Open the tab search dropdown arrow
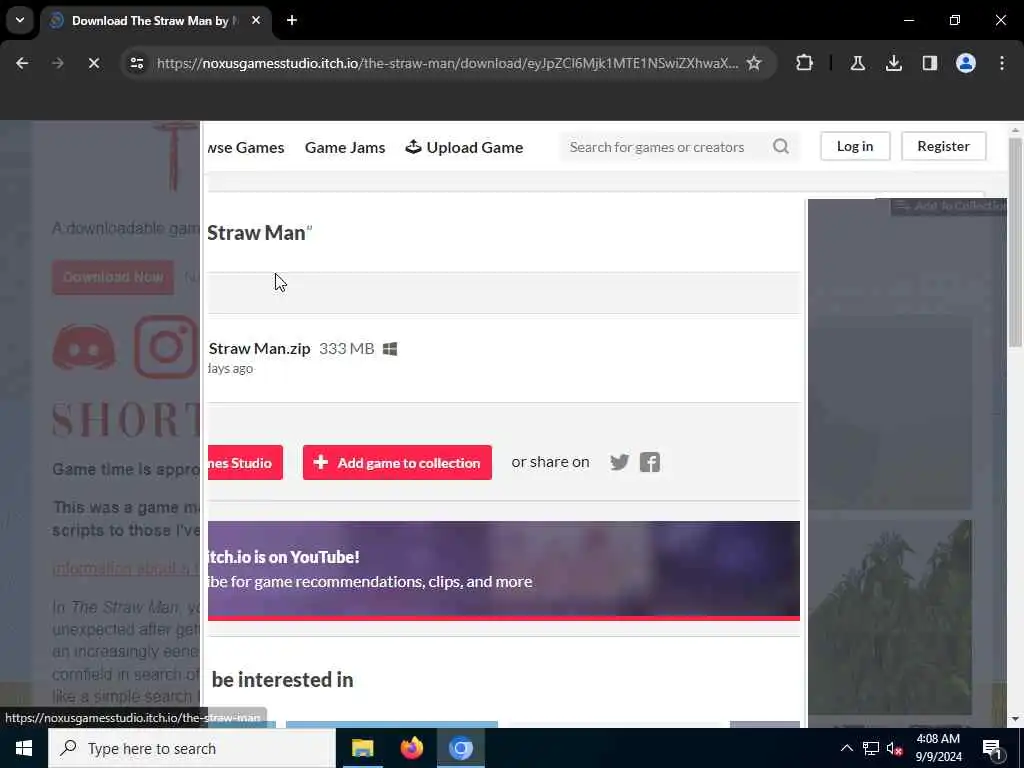The height and width of the screenshot is (768, 1024). point(20,20)
